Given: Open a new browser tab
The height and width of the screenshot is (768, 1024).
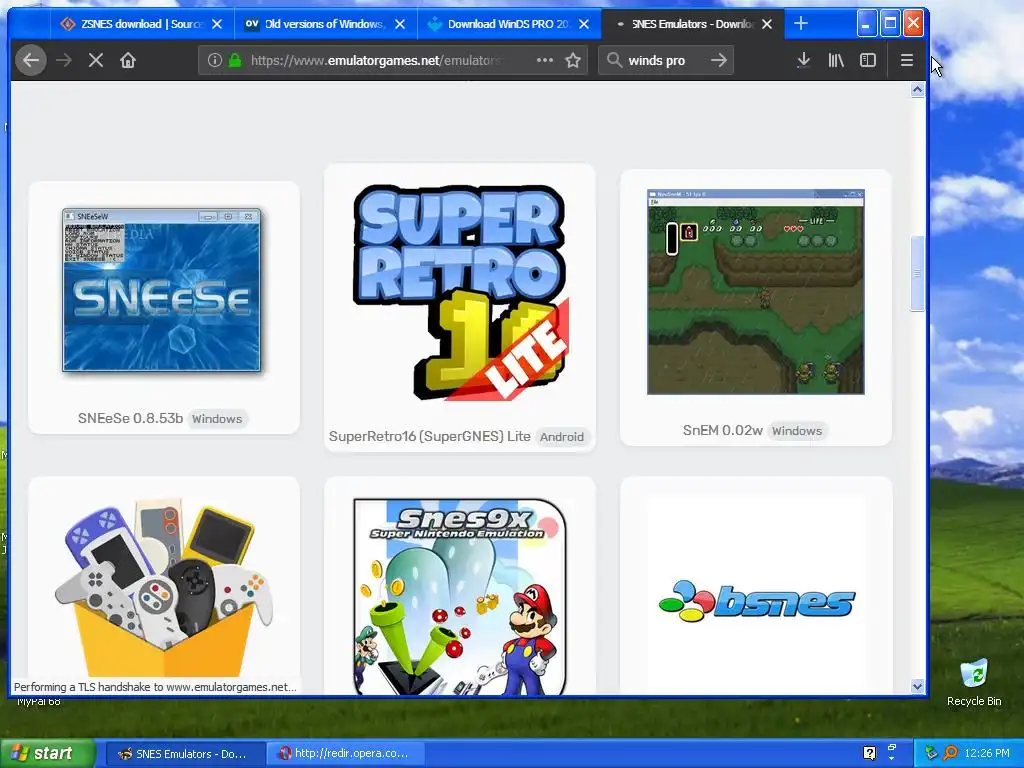Looking at the screenshot, I should click(x=801, y=24).
